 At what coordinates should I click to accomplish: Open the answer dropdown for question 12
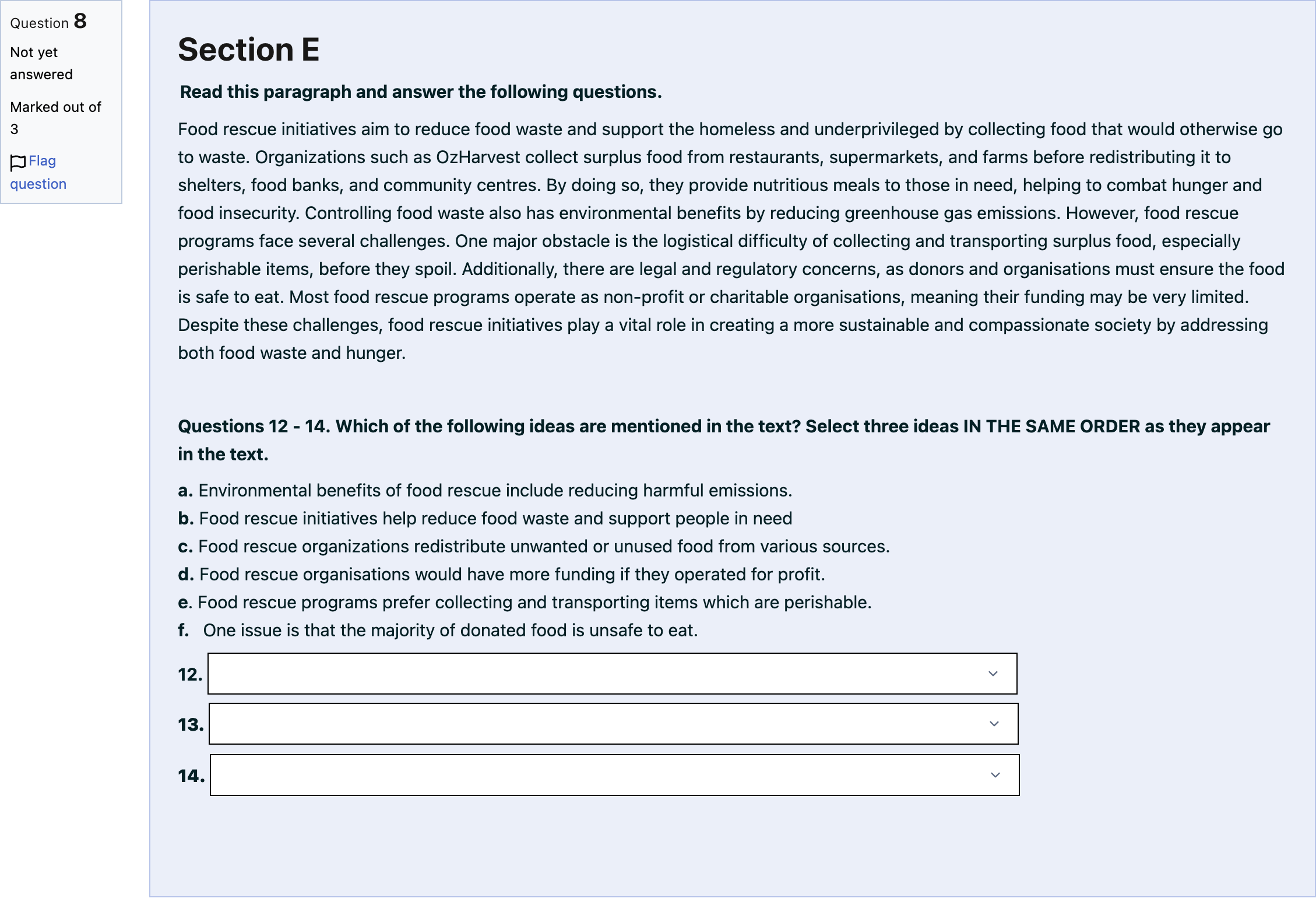tap(613, 674)
